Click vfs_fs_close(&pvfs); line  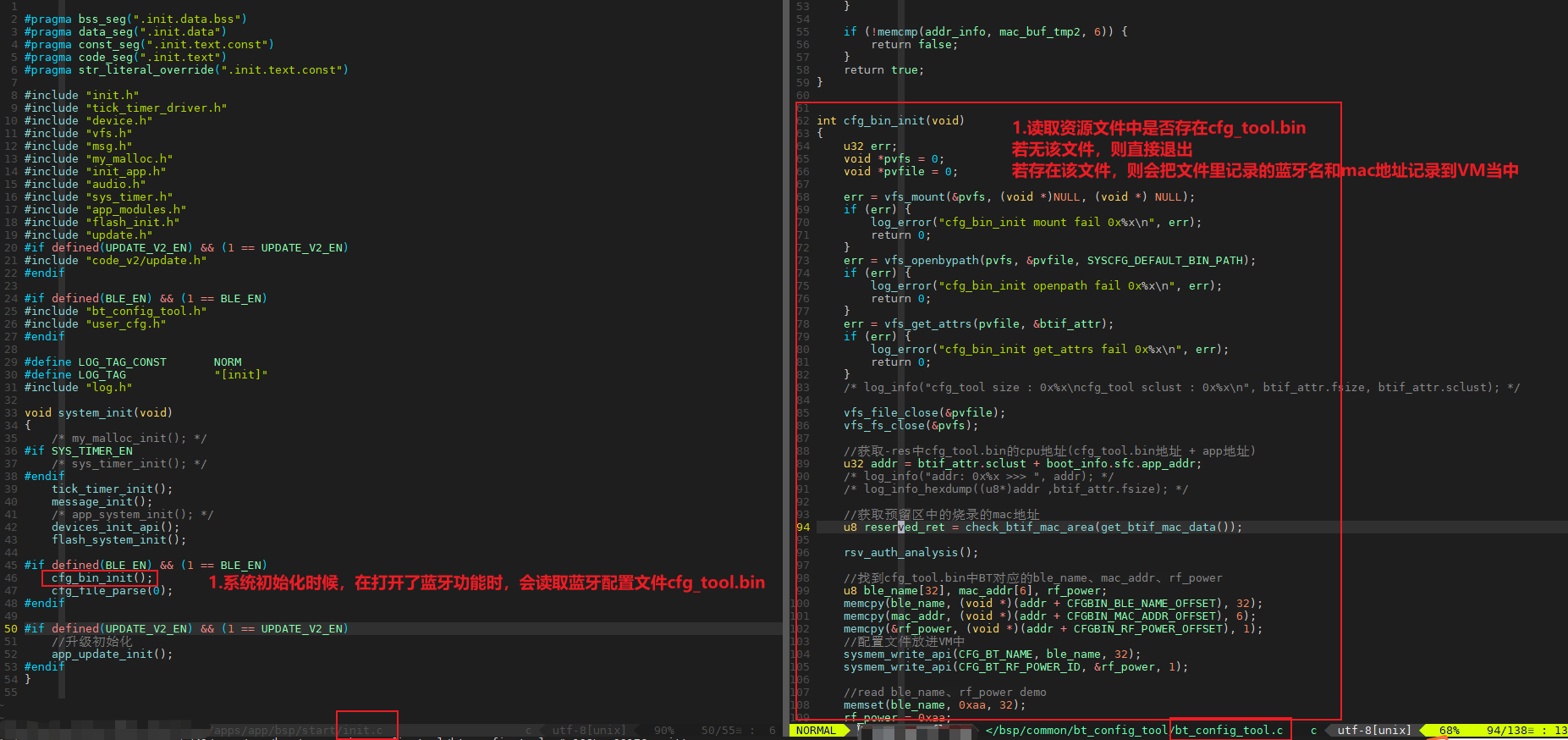911,425
